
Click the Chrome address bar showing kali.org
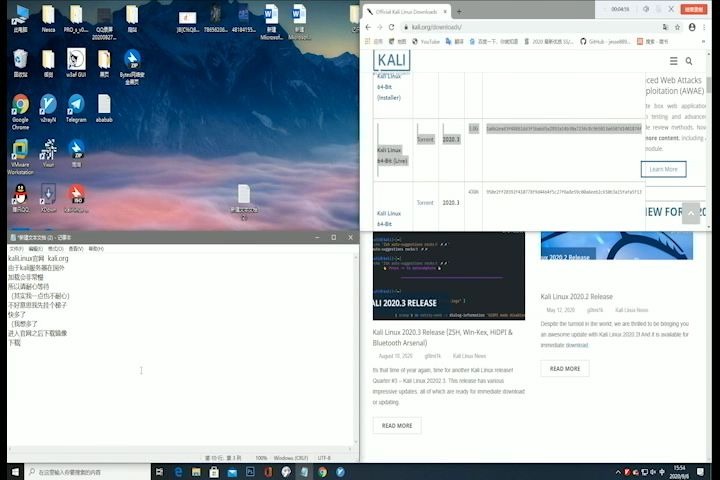click(528, 27)
